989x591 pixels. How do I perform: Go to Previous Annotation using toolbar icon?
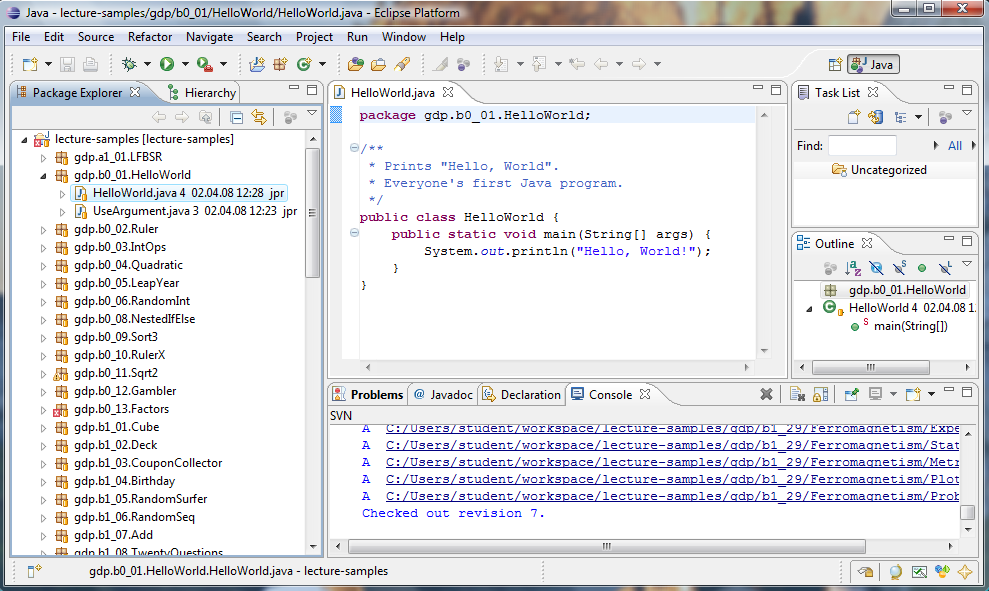point(539,64)
